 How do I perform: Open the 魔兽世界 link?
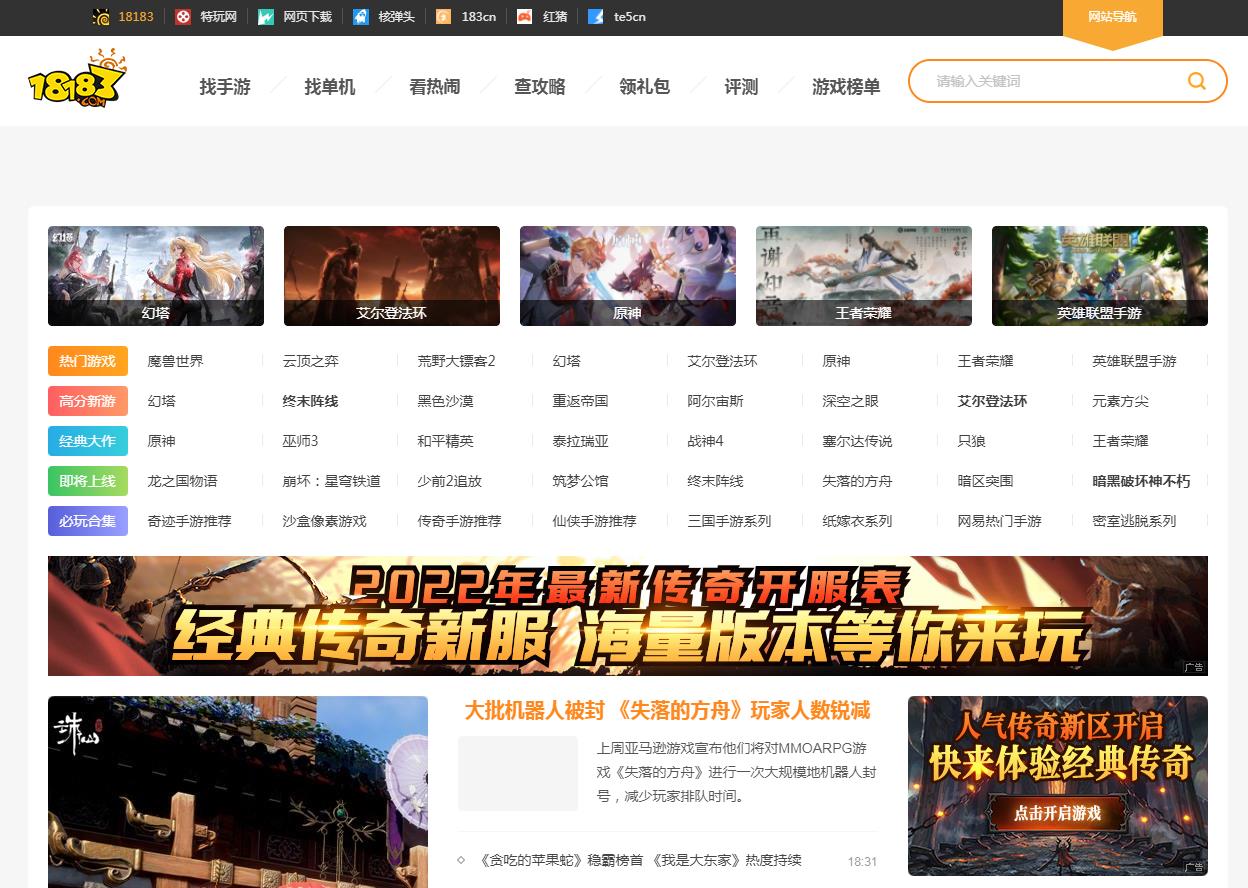176,361
